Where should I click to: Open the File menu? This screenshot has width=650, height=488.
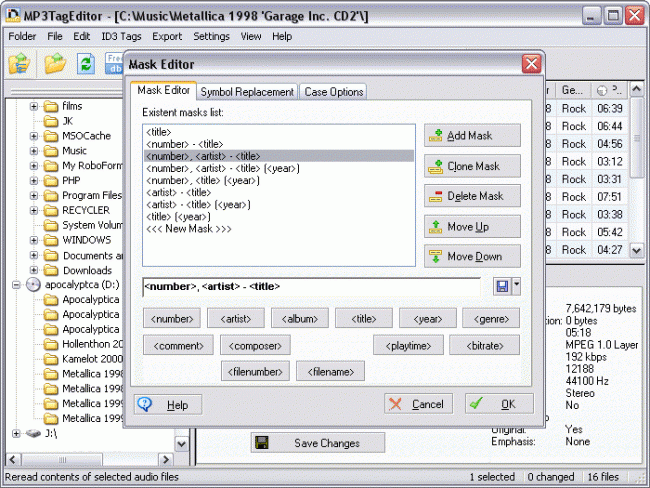pos(55,36)
